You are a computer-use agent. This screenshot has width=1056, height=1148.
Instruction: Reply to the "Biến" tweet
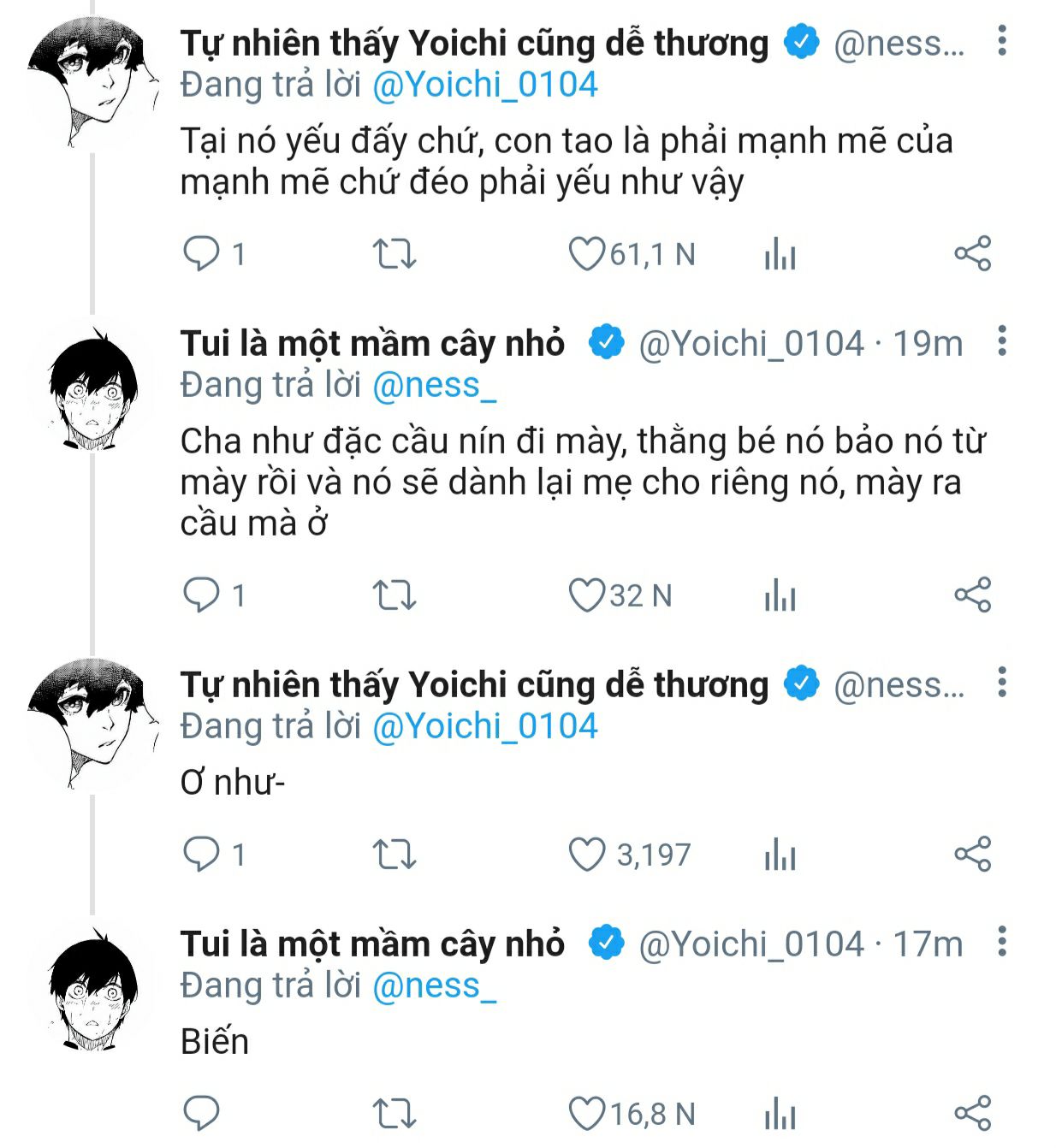(202, 1114)
